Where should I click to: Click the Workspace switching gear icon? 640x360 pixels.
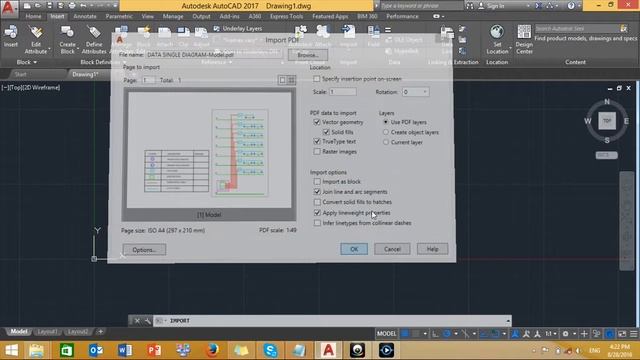tap(565, 333)
